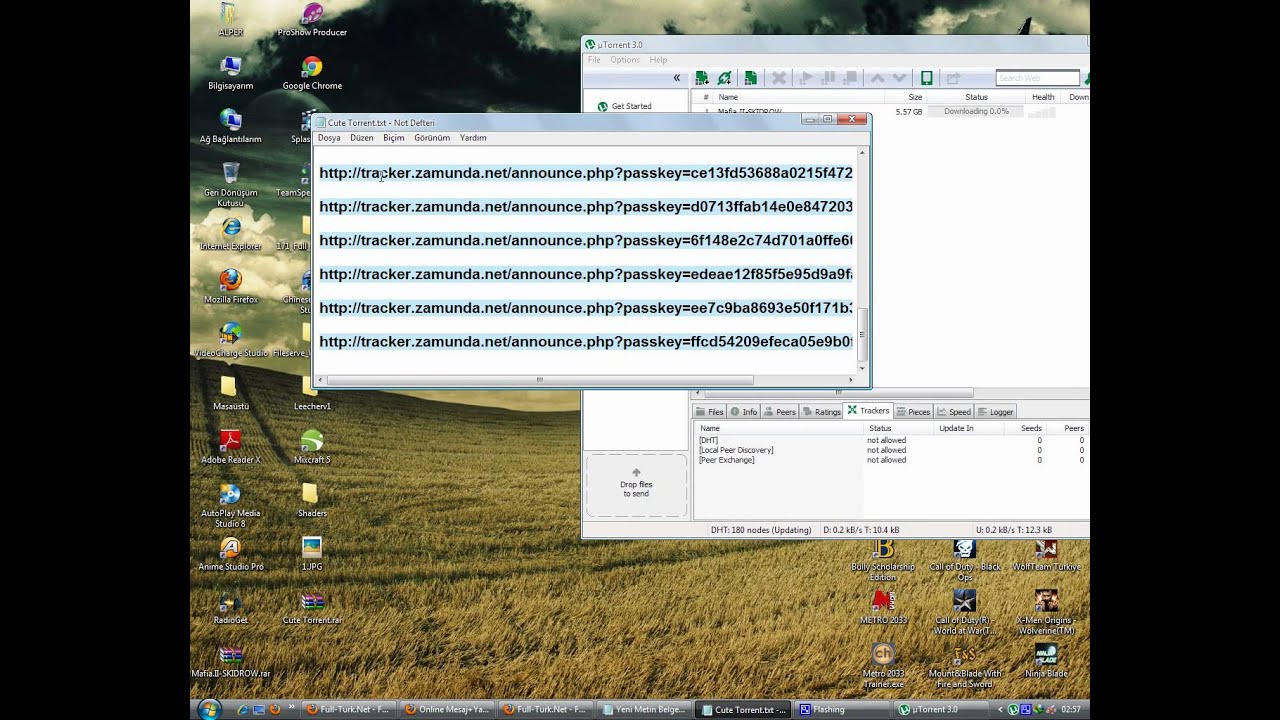This screenshot has width=1280, height=720.
Task: Click Notepad scroll right arrow
Action: (851, 380)
